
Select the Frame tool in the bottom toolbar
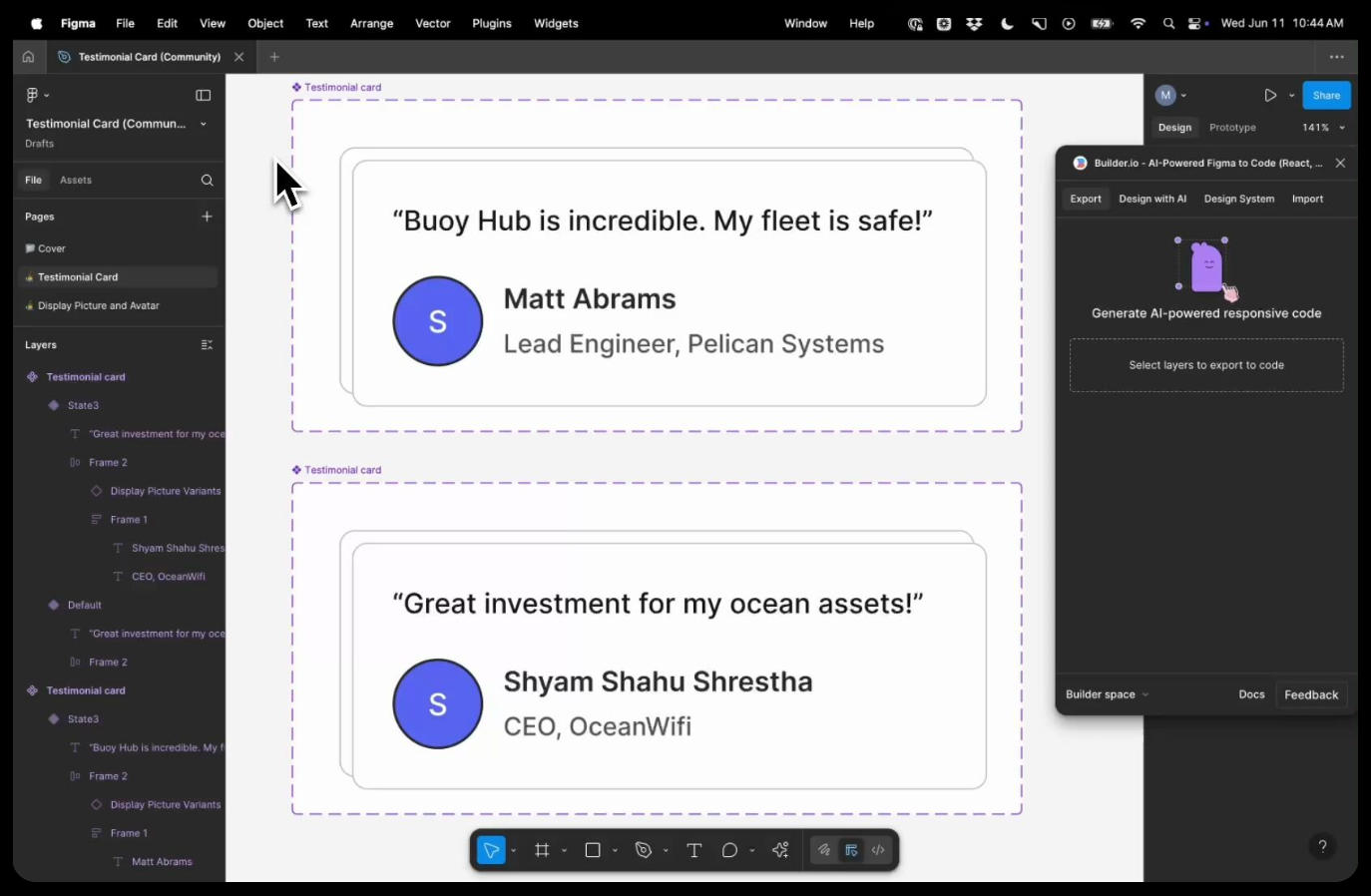(x=542, y=850)
